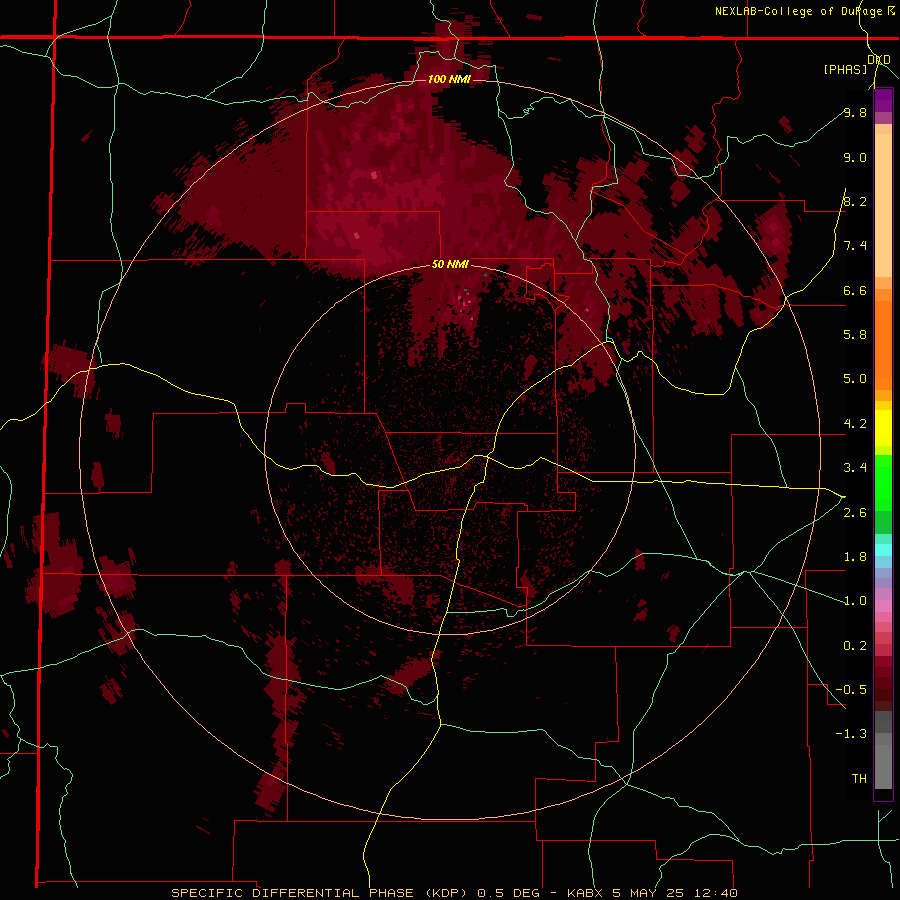
Task: Click the -0.5 value on the color scale
Action: click(851, 690)
